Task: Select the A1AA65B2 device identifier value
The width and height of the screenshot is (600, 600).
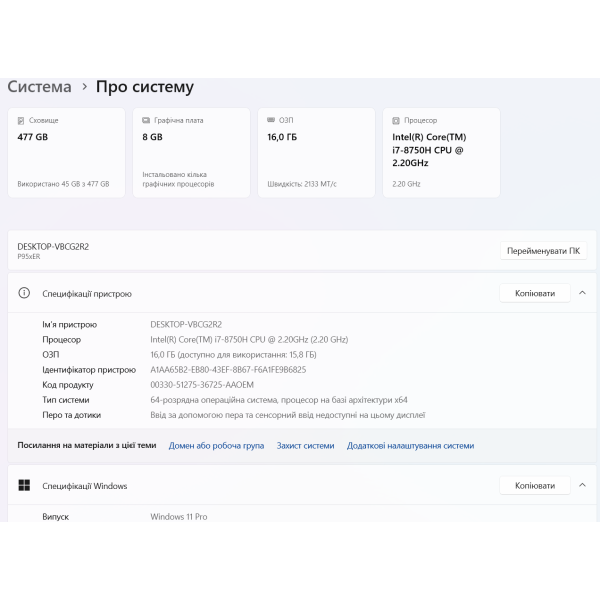Action: click(x=228, y=370)
